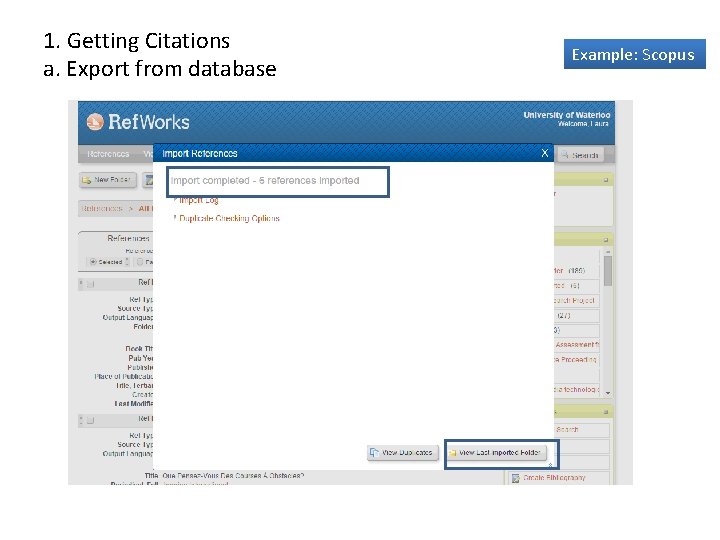This screenshot has height=540, width=720.
Task: Tick checkbox of first reference row
Action: 90,284
